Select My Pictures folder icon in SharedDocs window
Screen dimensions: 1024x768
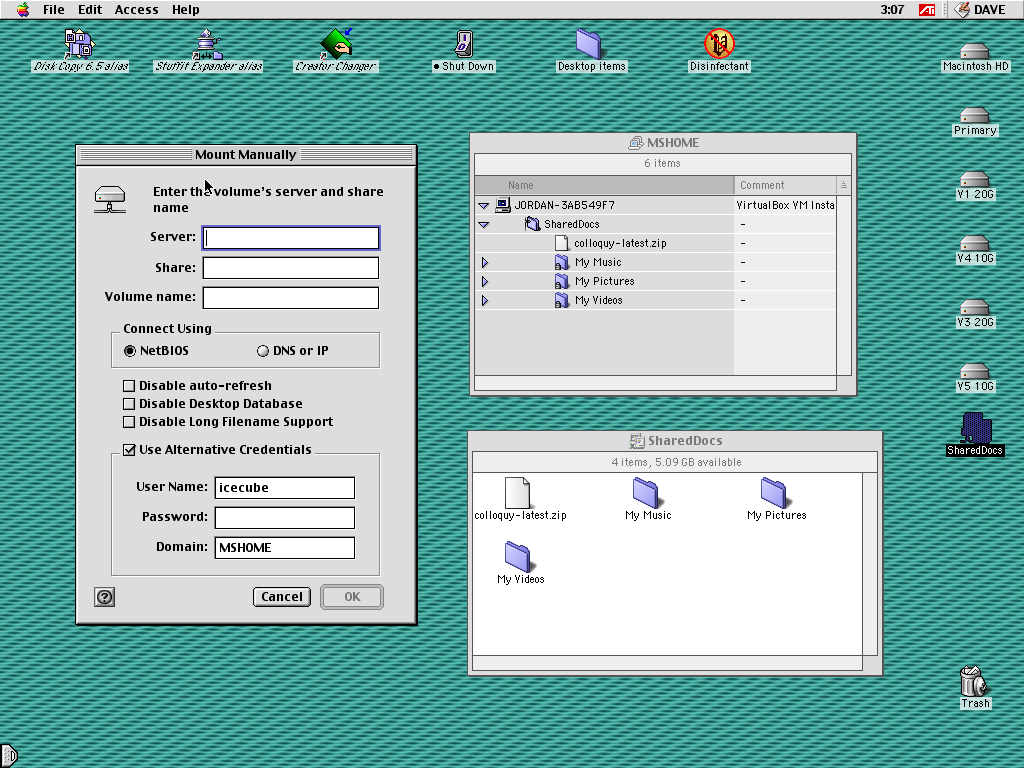pos(775,492)
